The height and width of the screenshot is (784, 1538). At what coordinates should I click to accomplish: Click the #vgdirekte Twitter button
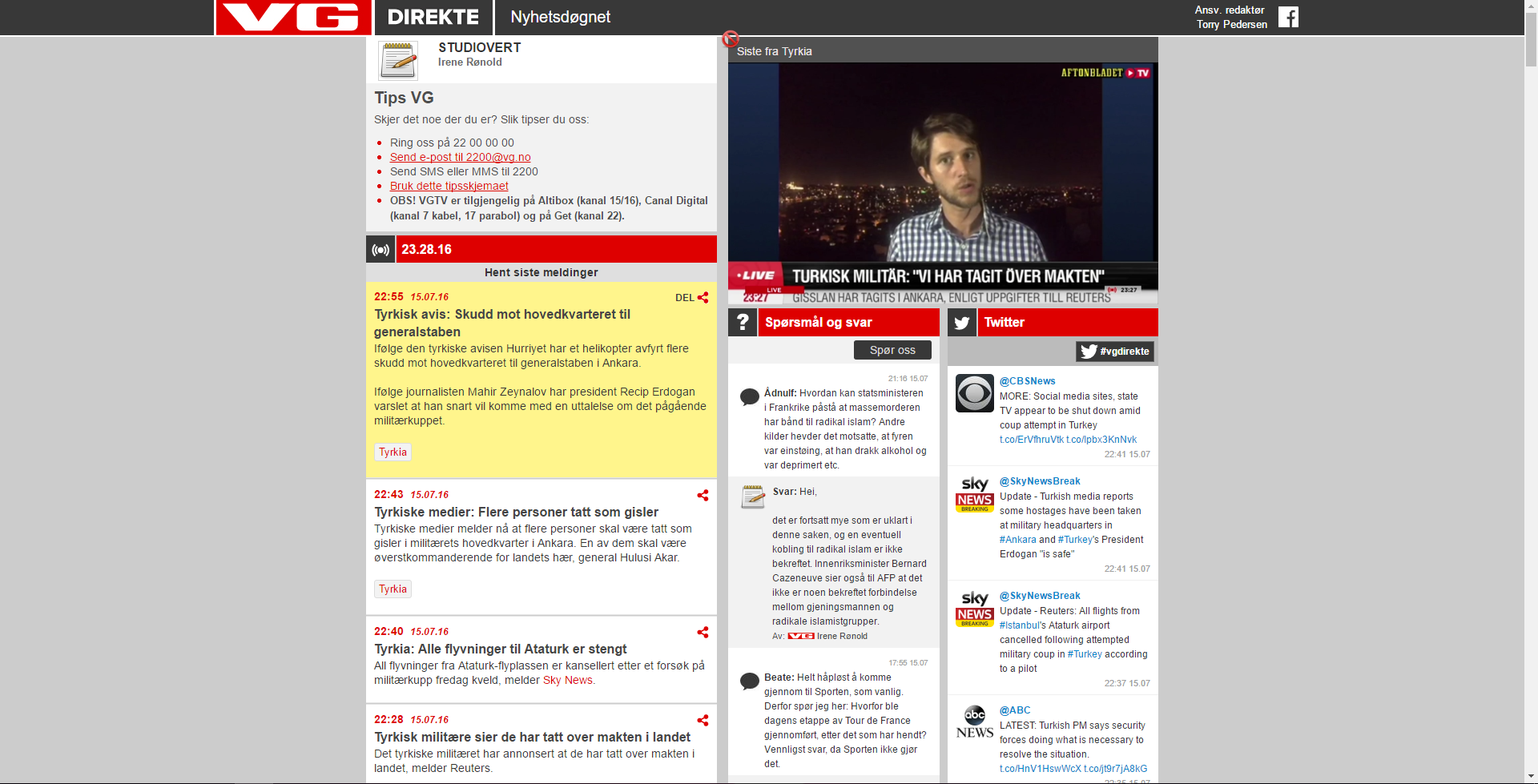tap(1115, 352)
